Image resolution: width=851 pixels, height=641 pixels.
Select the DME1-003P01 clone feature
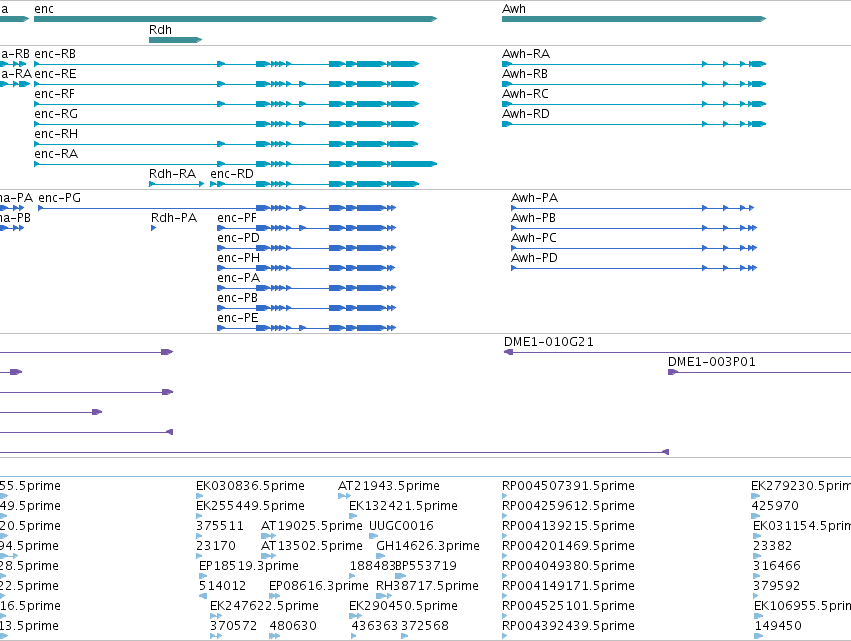(759, 372)
